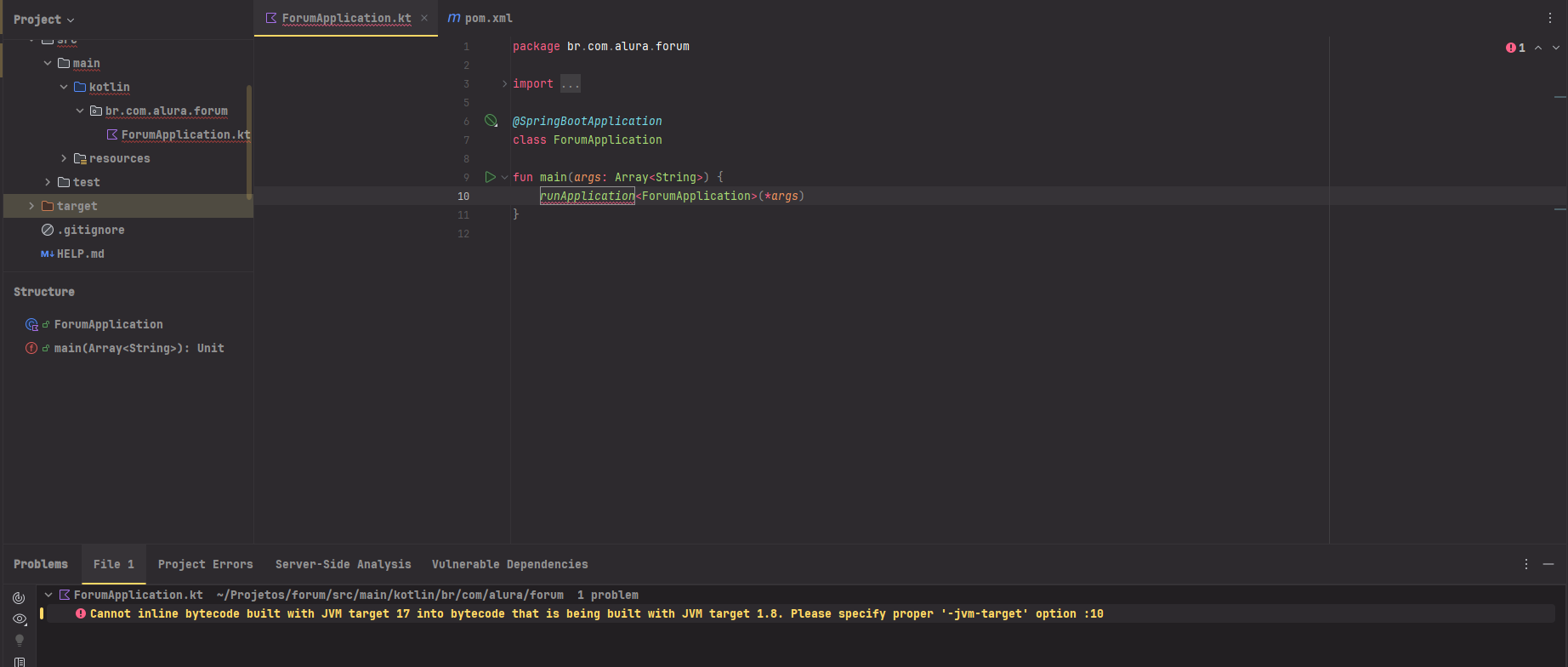Click the quick-fix lightbulb icon in the Problems sidebar
This screenshot has width=1568, height=667.
(x=19, y=641)
